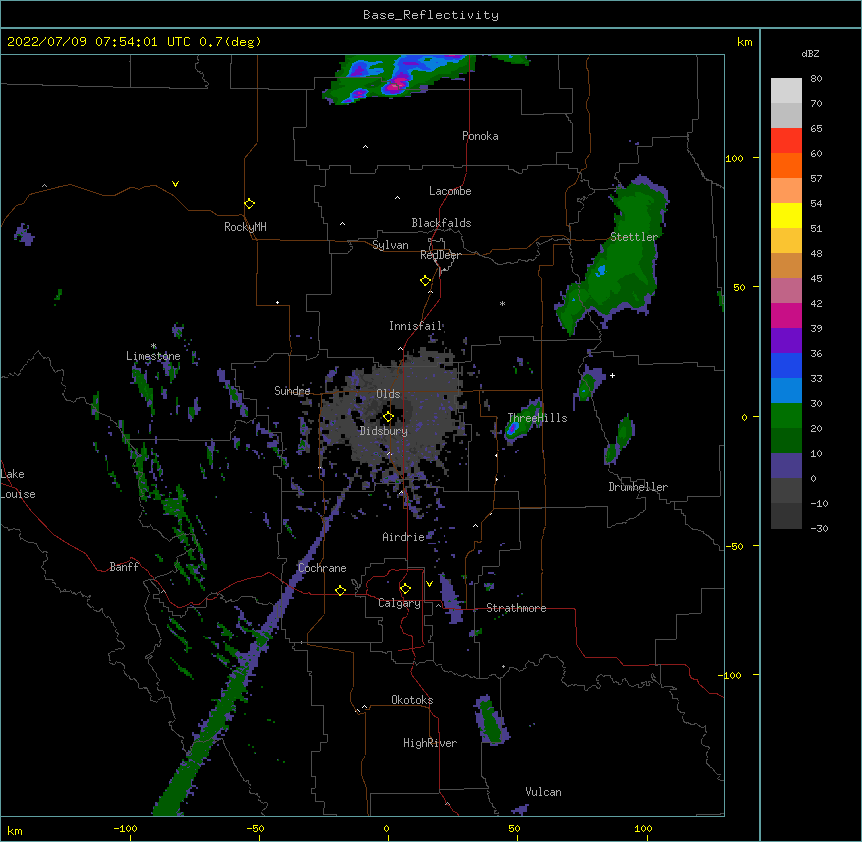Click the yellow diamond marker above Calgary label
The height and width of the screenshot is (842, 862).
click(405, 589)
